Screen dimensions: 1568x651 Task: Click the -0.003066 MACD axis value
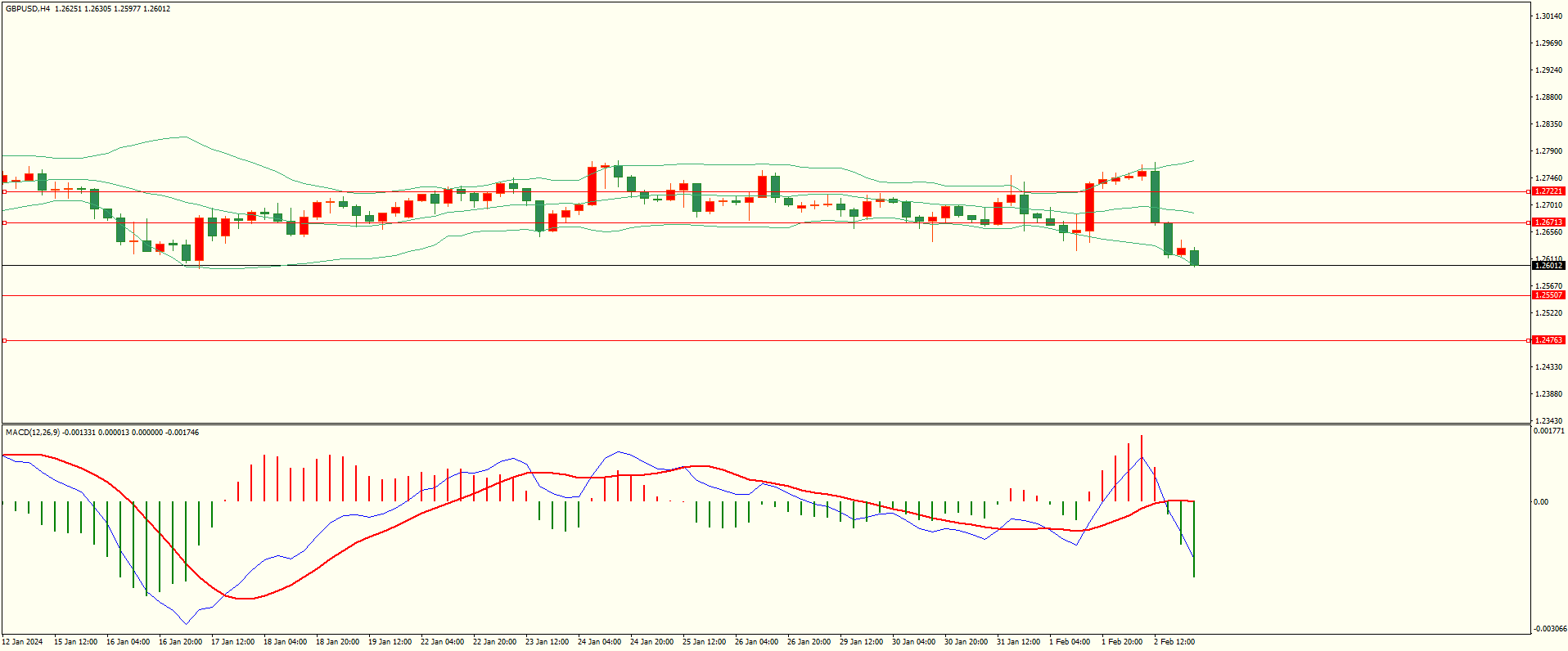point(1549,628)
